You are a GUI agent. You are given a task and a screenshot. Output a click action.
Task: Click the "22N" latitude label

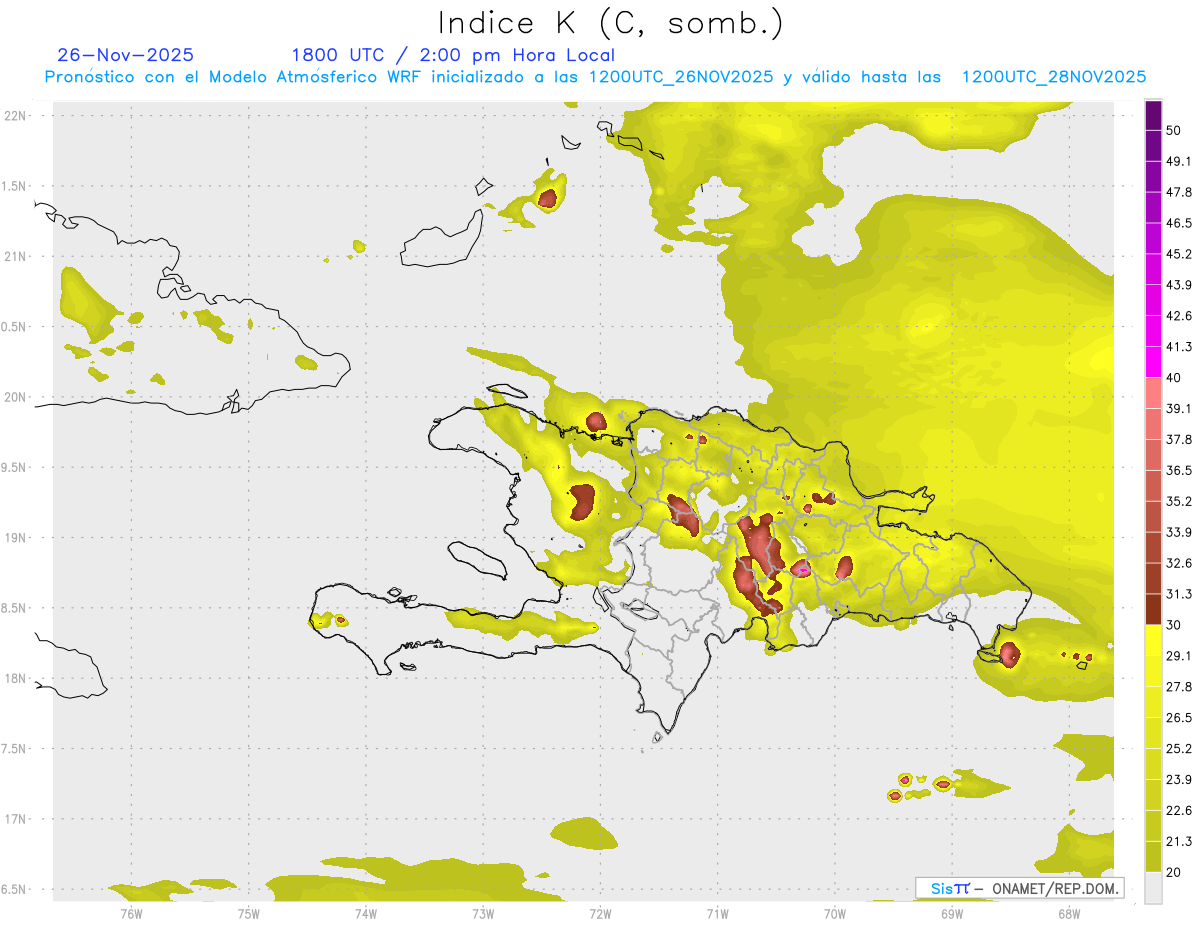click(16, 115)
